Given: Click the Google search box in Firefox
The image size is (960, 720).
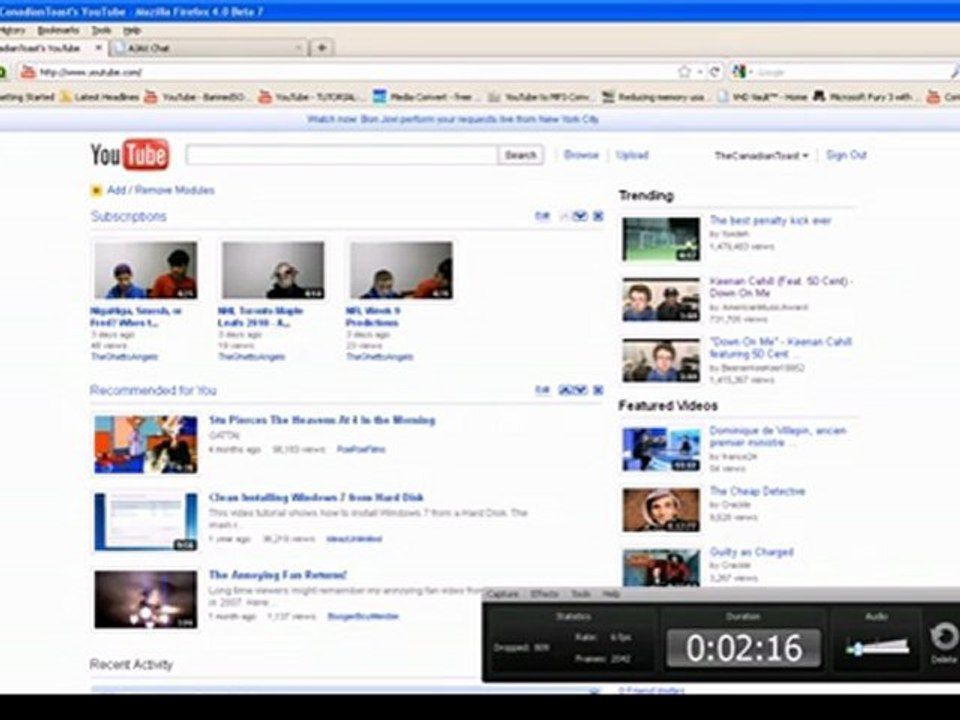Looking at the screenshot, I should tap(851, 72).
